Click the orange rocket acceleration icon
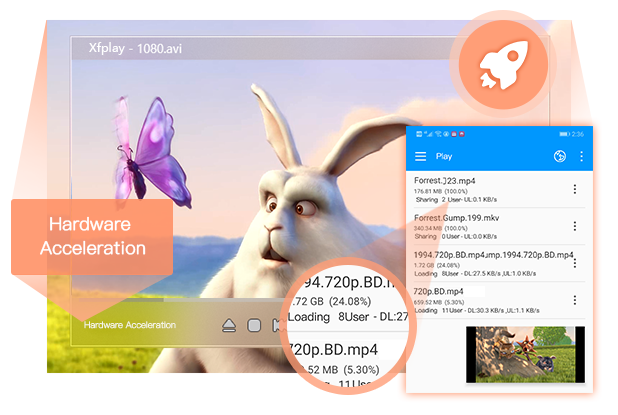The height and width of the screenshot is (415, 618). click(503, 65)
